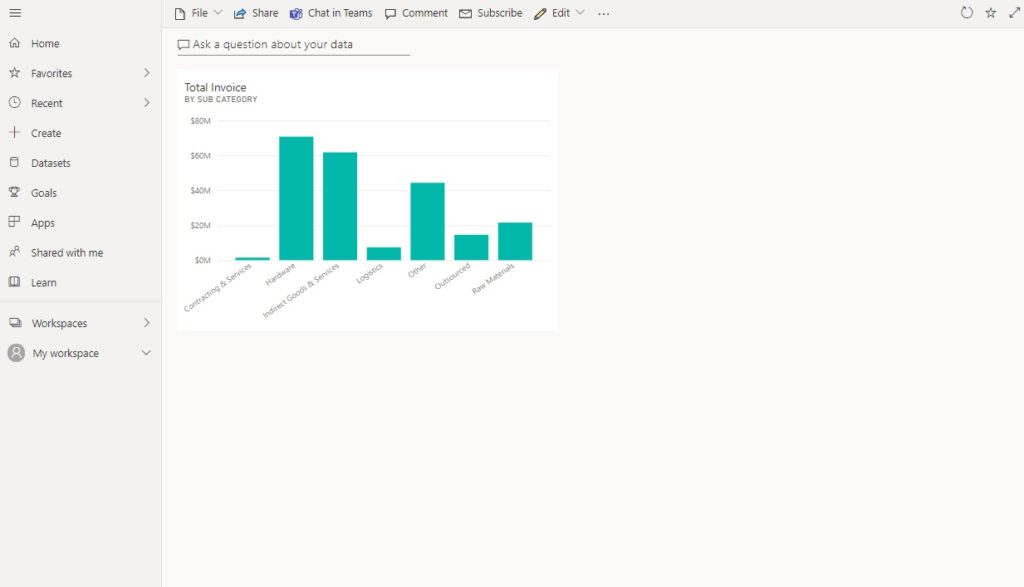
Task: Click the Share arrow icon
Action: (x=240, y=14)
